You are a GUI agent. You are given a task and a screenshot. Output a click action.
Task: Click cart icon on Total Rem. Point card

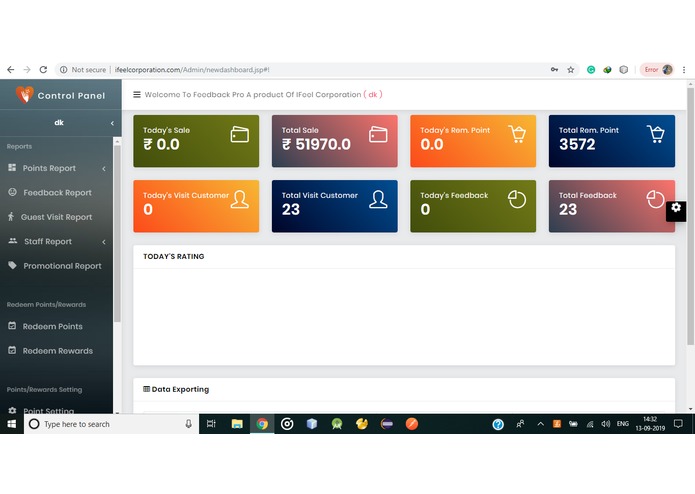point(656,134)
